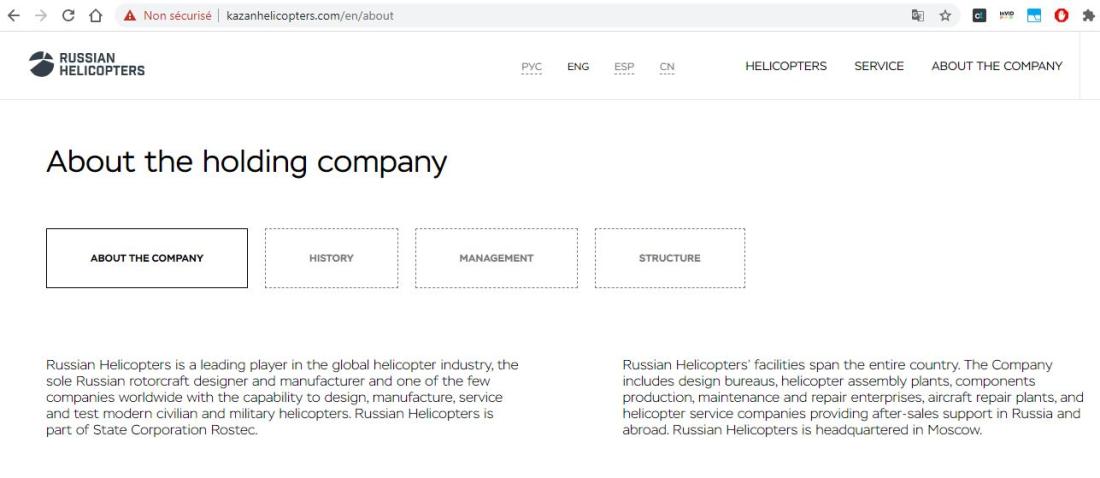Screen dimensions: 1100x478
Task: Switch language to РУС
Action: click(x=532, y=67)
